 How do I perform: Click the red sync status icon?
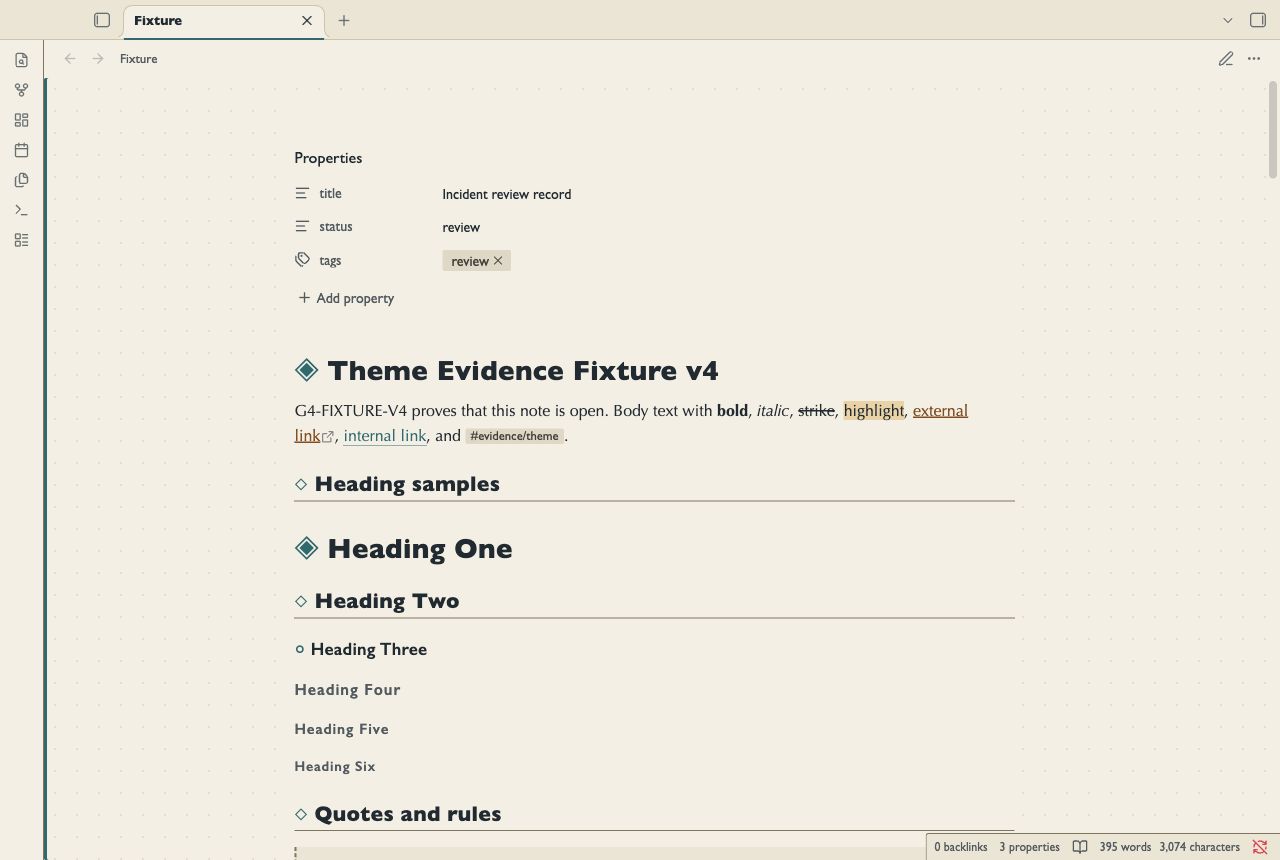point(1260,847)
